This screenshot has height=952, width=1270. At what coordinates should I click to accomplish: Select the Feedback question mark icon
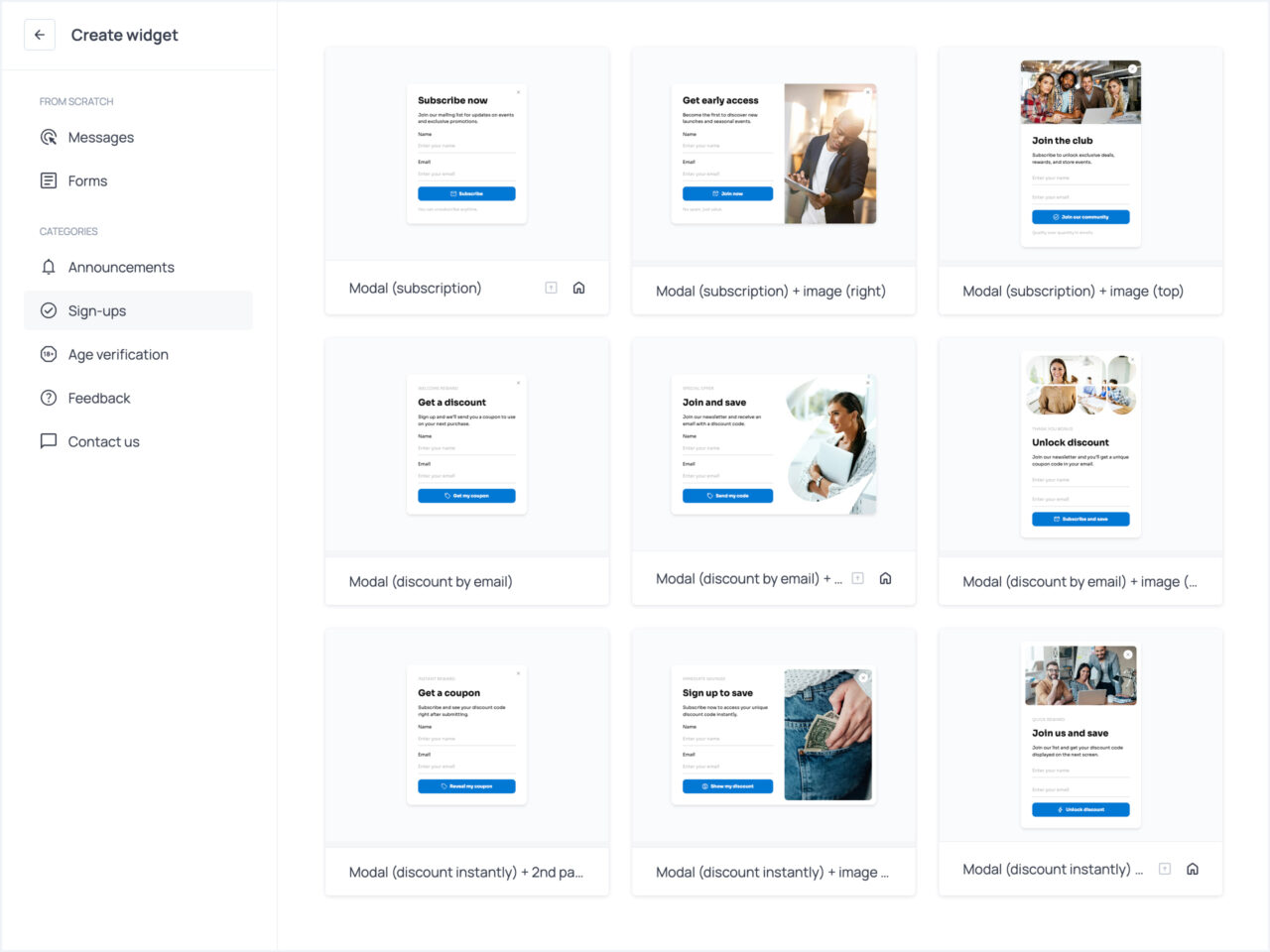[x=49, y=398]
